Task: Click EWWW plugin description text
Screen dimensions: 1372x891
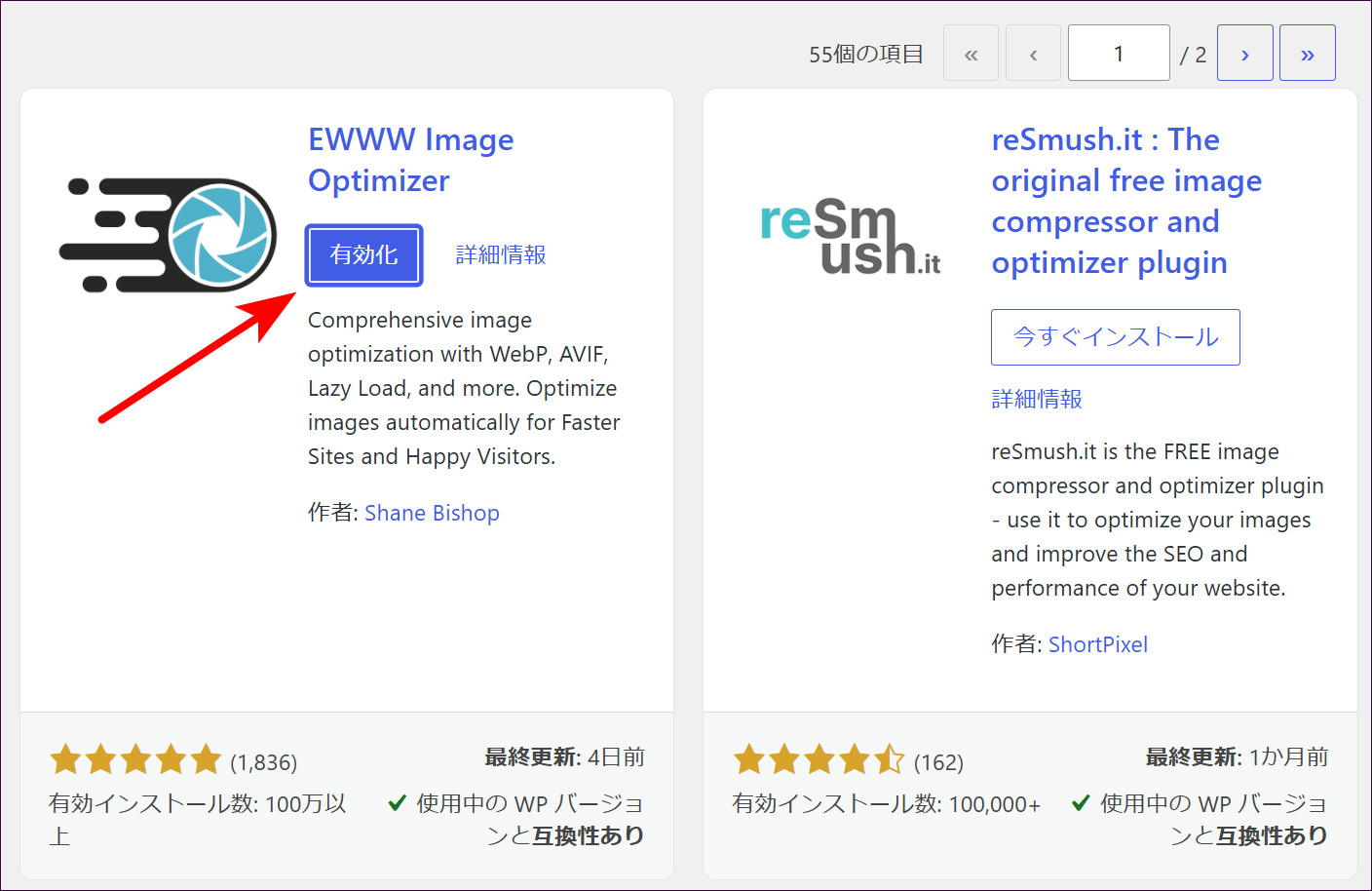Action: click(464, 388)
